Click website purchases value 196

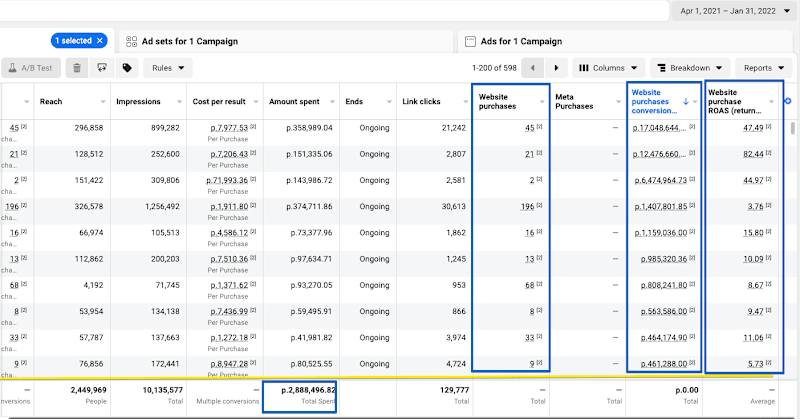point(527,207)
